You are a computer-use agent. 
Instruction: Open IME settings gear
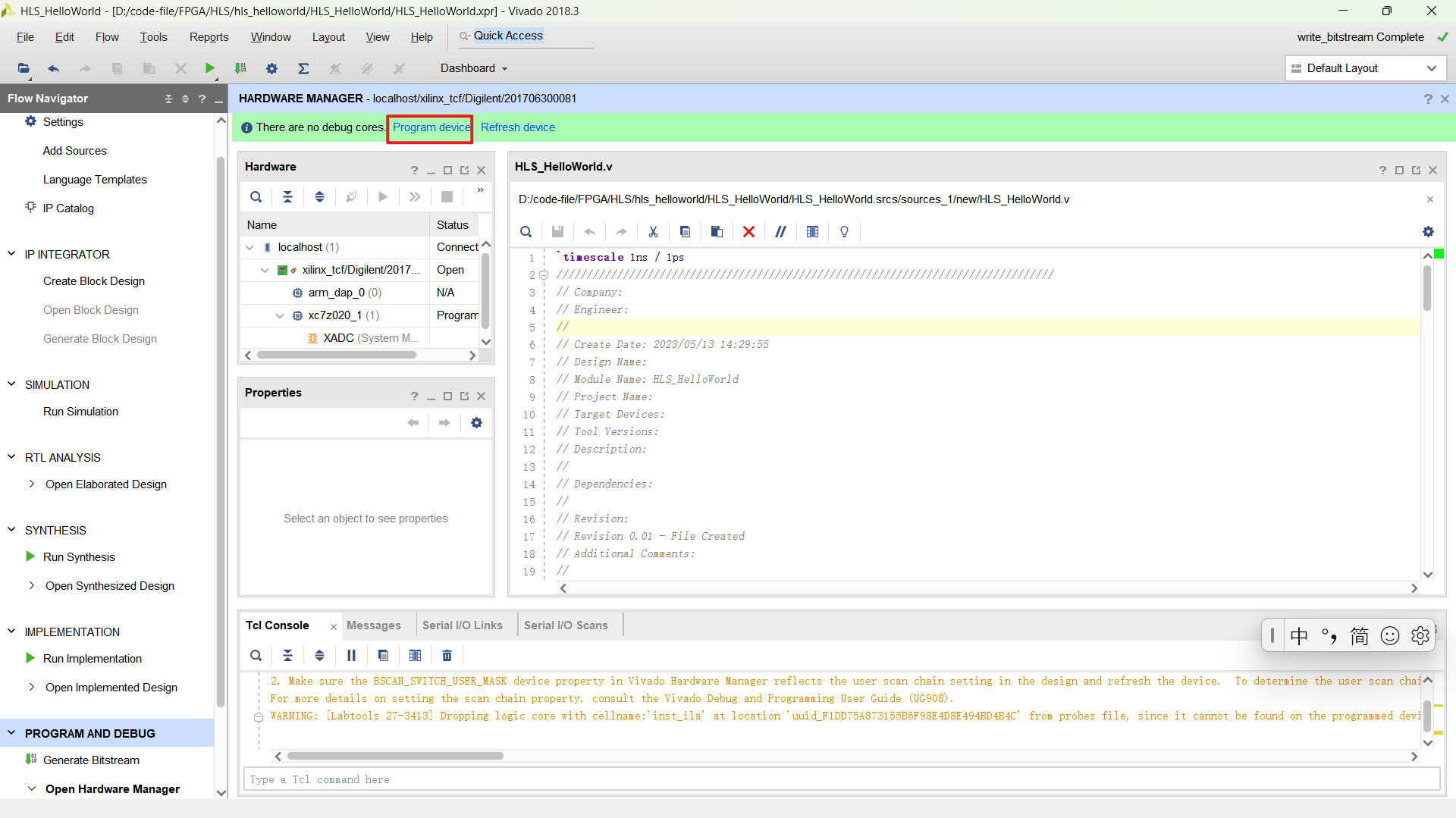[x=1420, y=636]
